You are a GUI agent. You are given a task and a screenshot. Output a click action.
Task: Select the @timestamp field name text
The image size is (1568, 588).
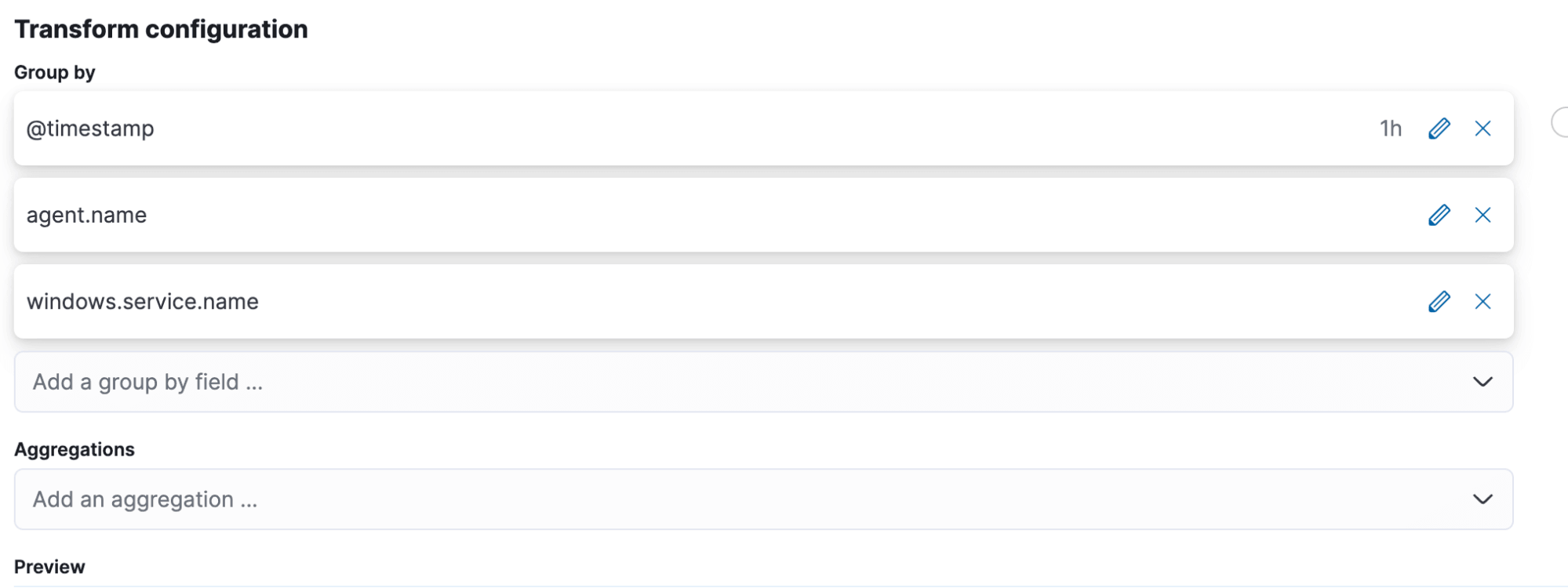point(90,129)
